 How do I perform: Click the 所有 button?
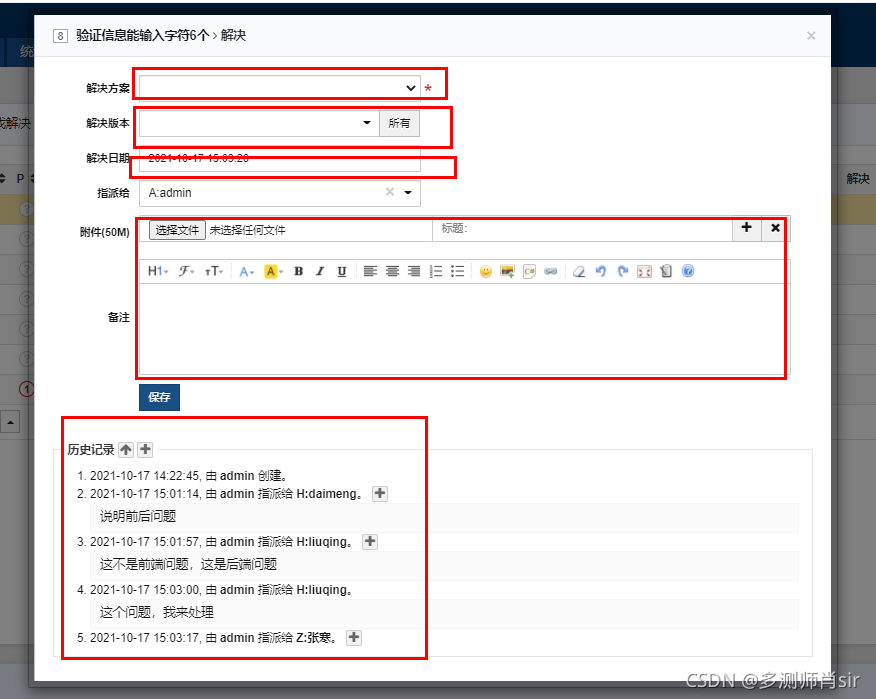[399, 123]
